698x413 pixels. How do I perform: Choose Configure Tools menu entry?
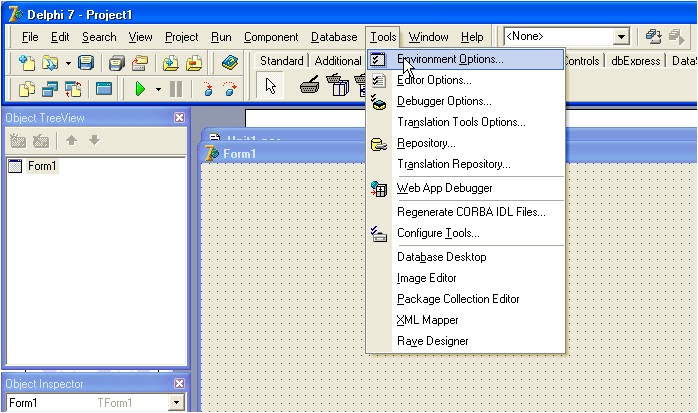(x=466, y=233)
